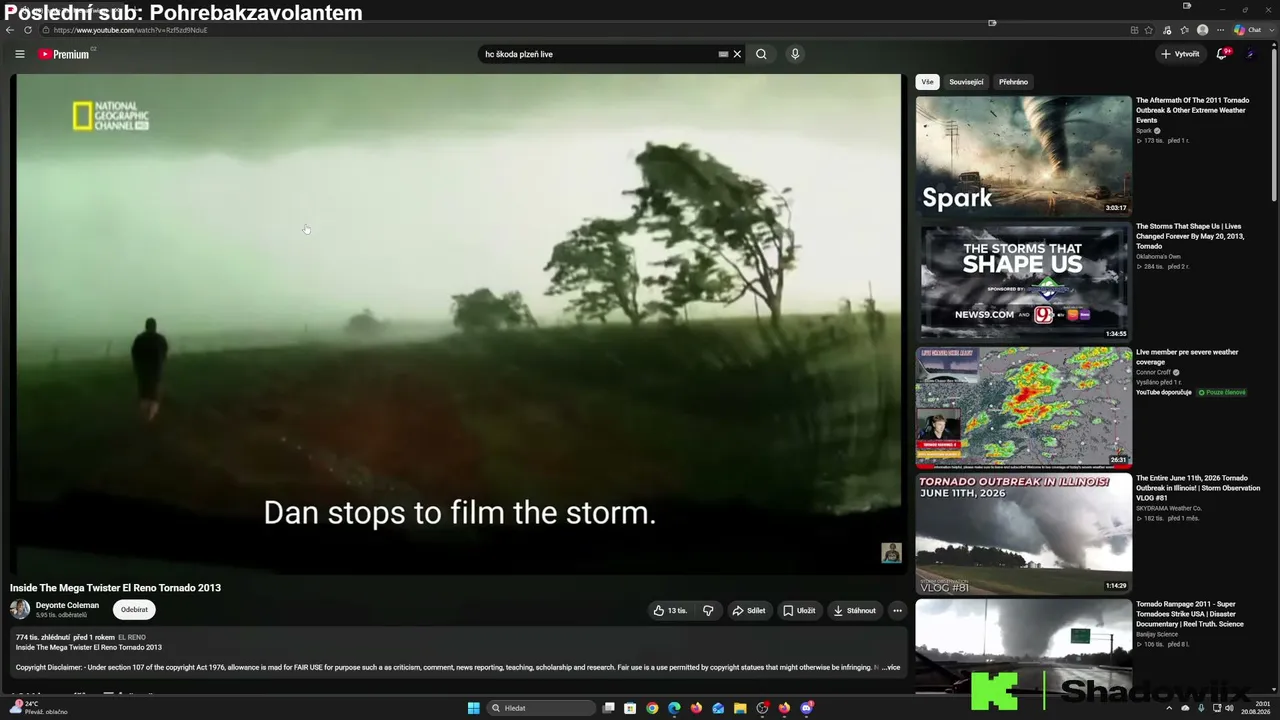This screenshot has height=720, width=1280.
Task: Subscribe using the Odebírat button
Action: [x=134, y=609]
